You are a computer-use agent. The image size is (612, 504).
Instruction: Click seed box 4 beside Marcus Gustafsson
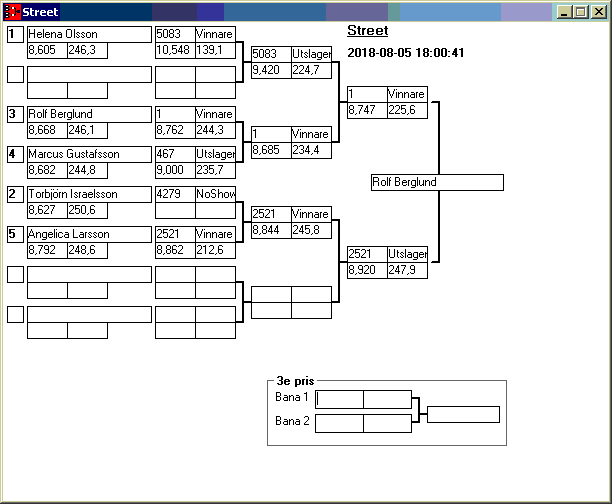pos(15,154)
